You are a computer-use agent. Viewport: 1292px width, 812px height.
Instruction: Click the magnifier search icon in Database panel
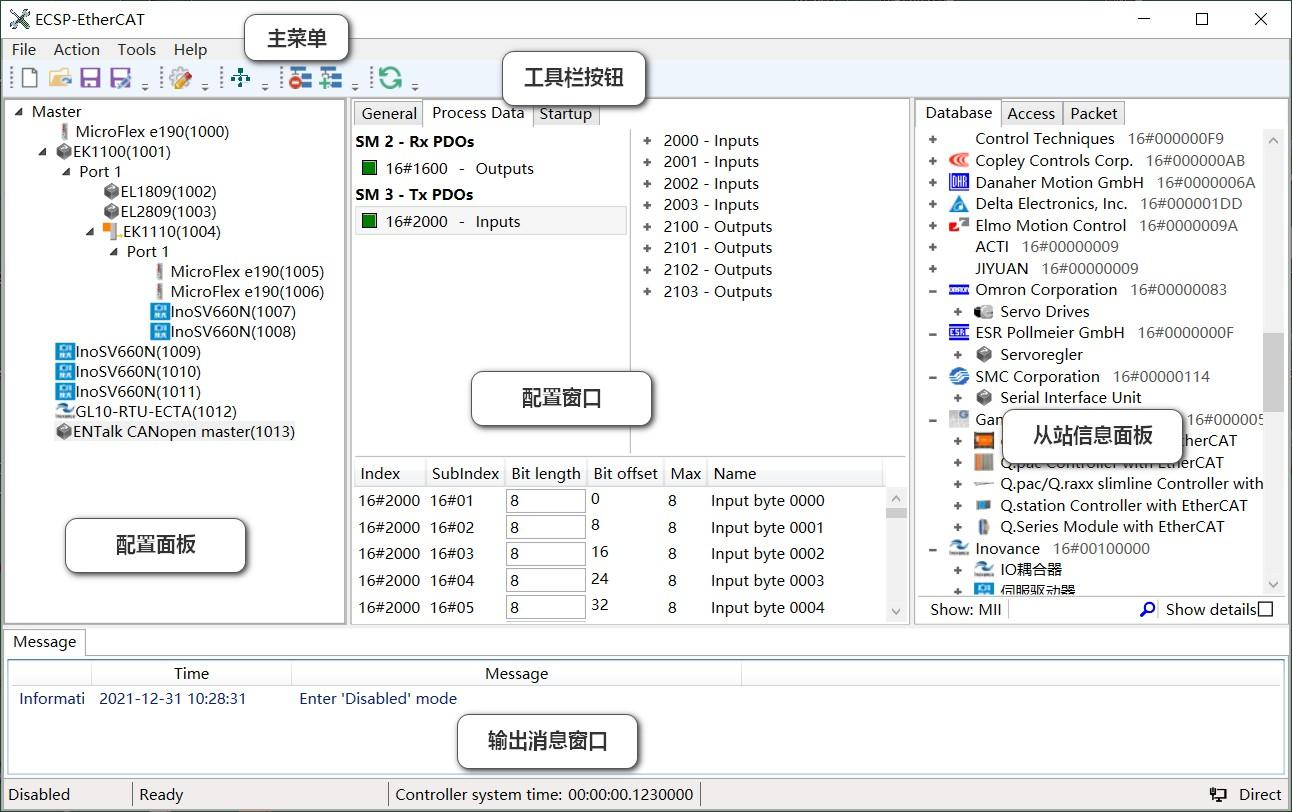point(1147,609)
